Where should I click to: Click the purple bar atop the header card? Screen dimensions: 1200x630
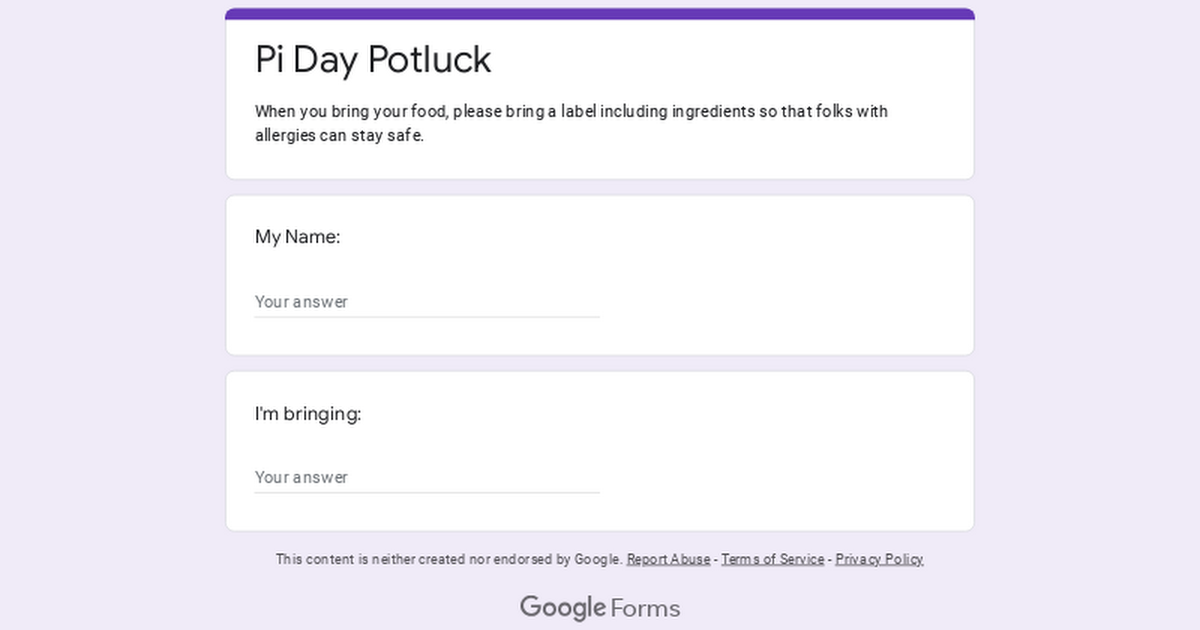click(x=600, y=14)
